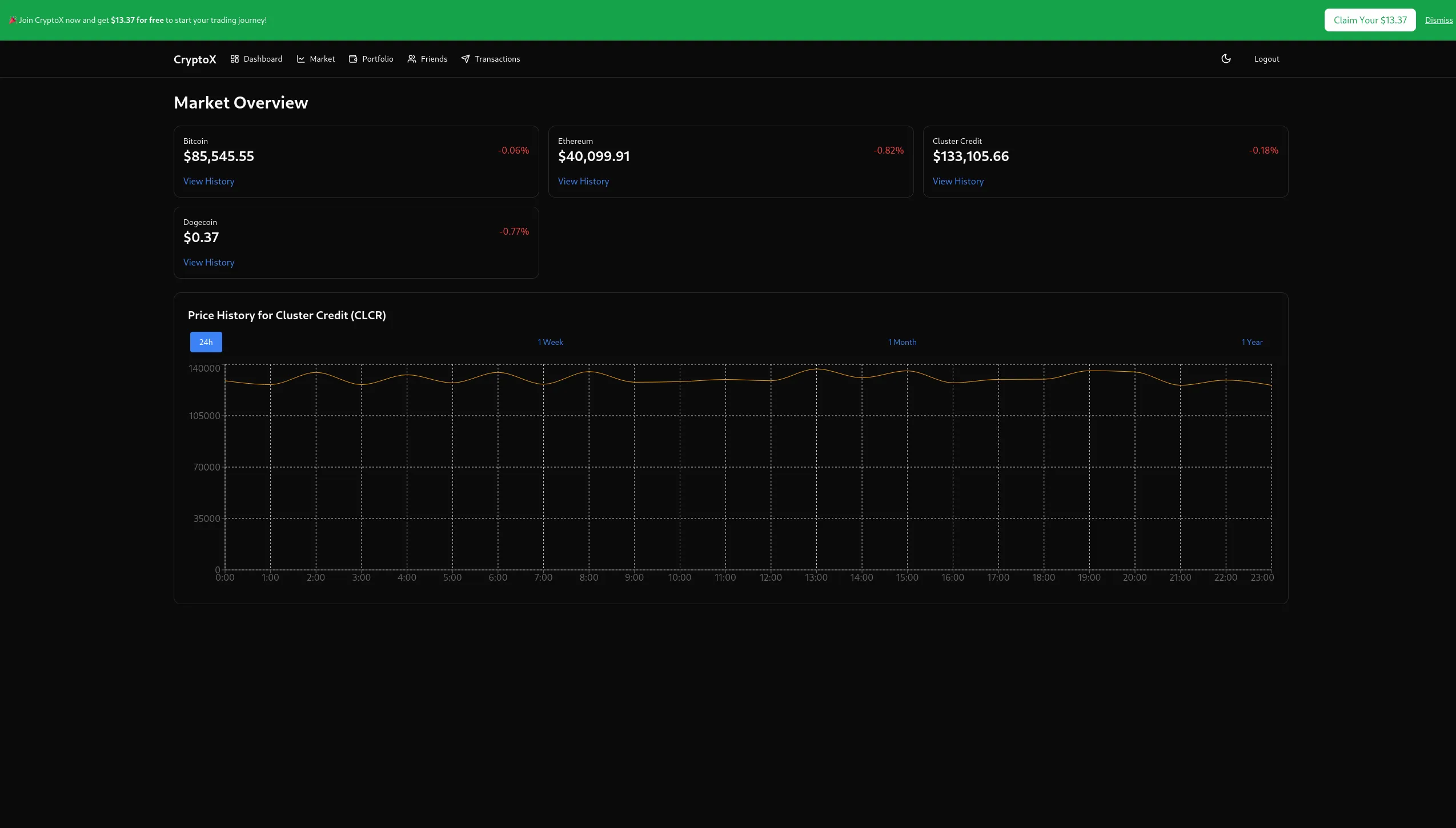Image resolution: width=1456 pixels, height=828 pixels.
Task: View History for Bitcoin
Action: click(x=208, y=181)
